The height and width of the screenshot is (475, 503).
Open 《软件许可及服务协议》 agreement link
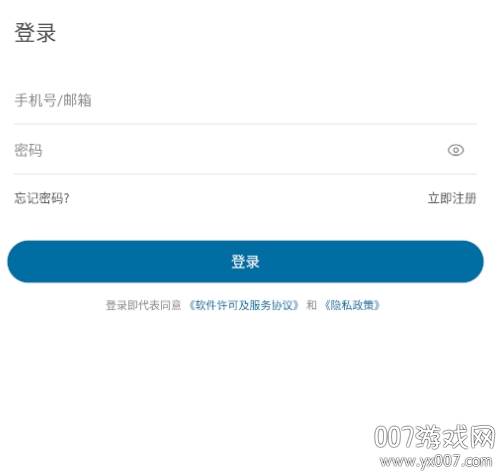[243, 305]
